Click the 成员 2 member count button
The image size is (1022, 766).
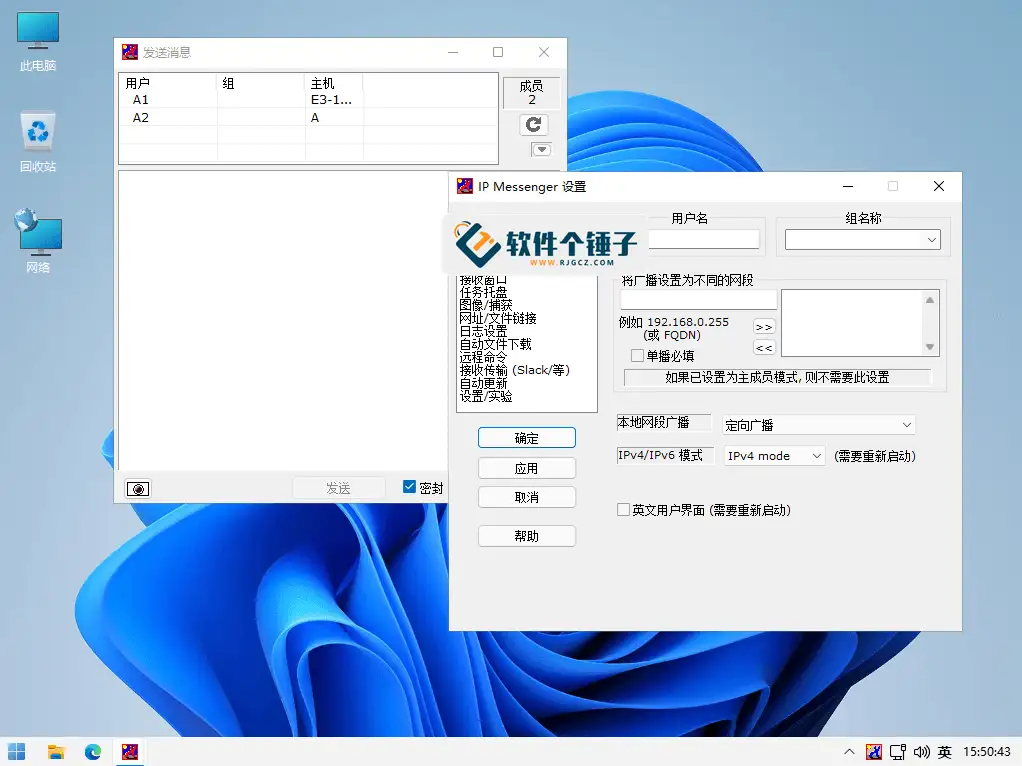click(x=531, y=93)
